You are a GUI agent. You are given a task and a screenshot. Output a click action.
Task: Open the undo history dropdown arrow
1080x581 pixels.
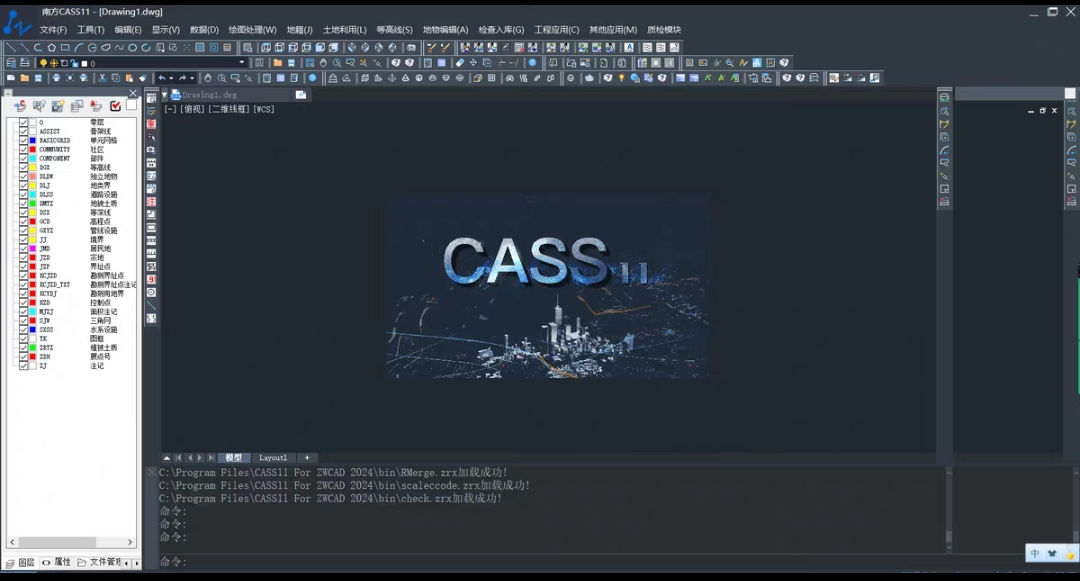pyautogui.click(x=172, y=78)
